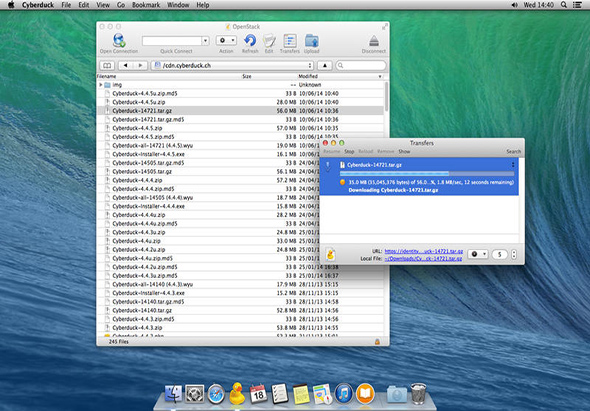Launch Cyberduck from the dock duck icon
The image size is (590, 411).
point(237,394)
